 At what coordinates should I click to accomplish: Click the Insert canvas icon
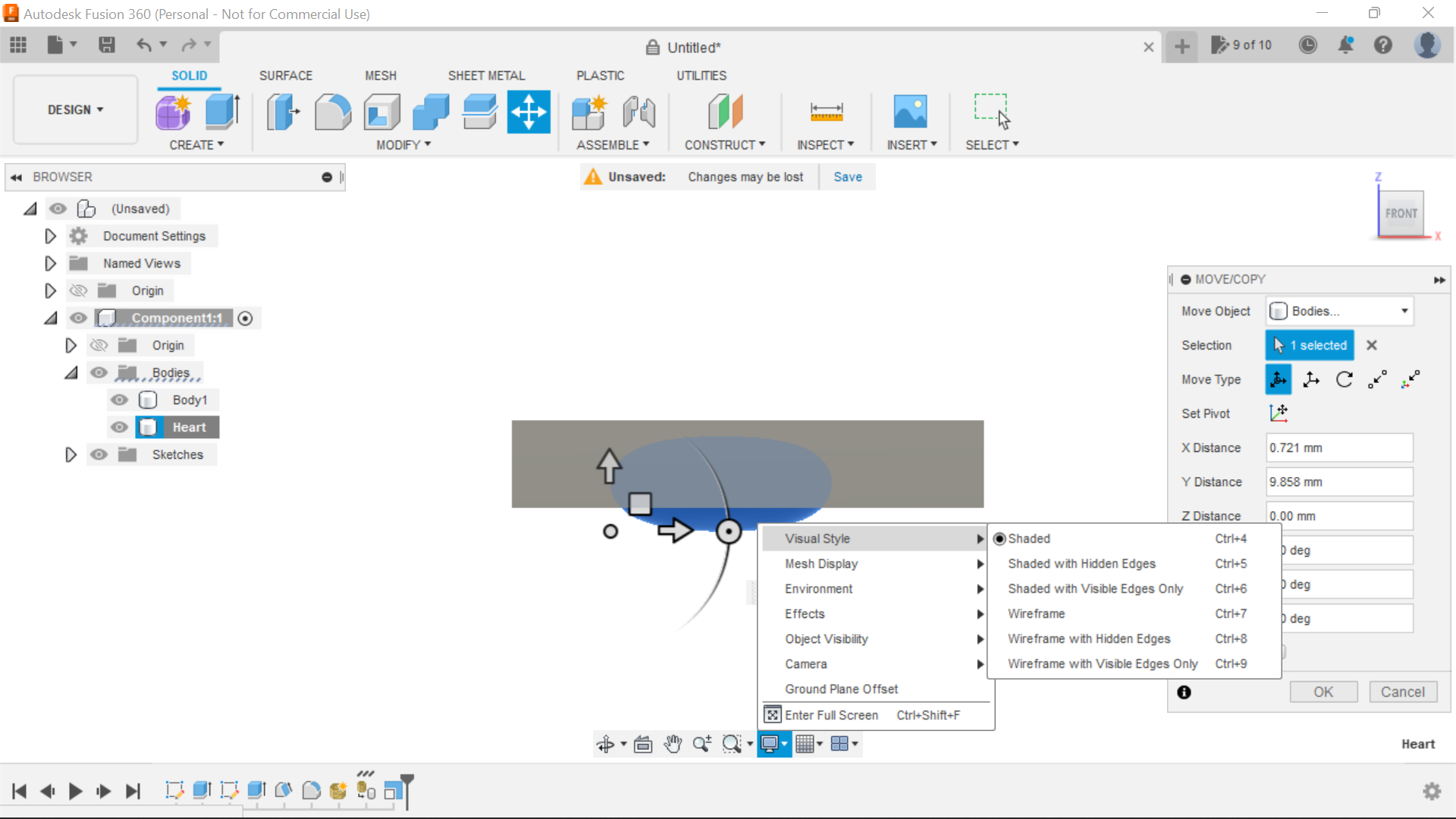pos(911,111)
